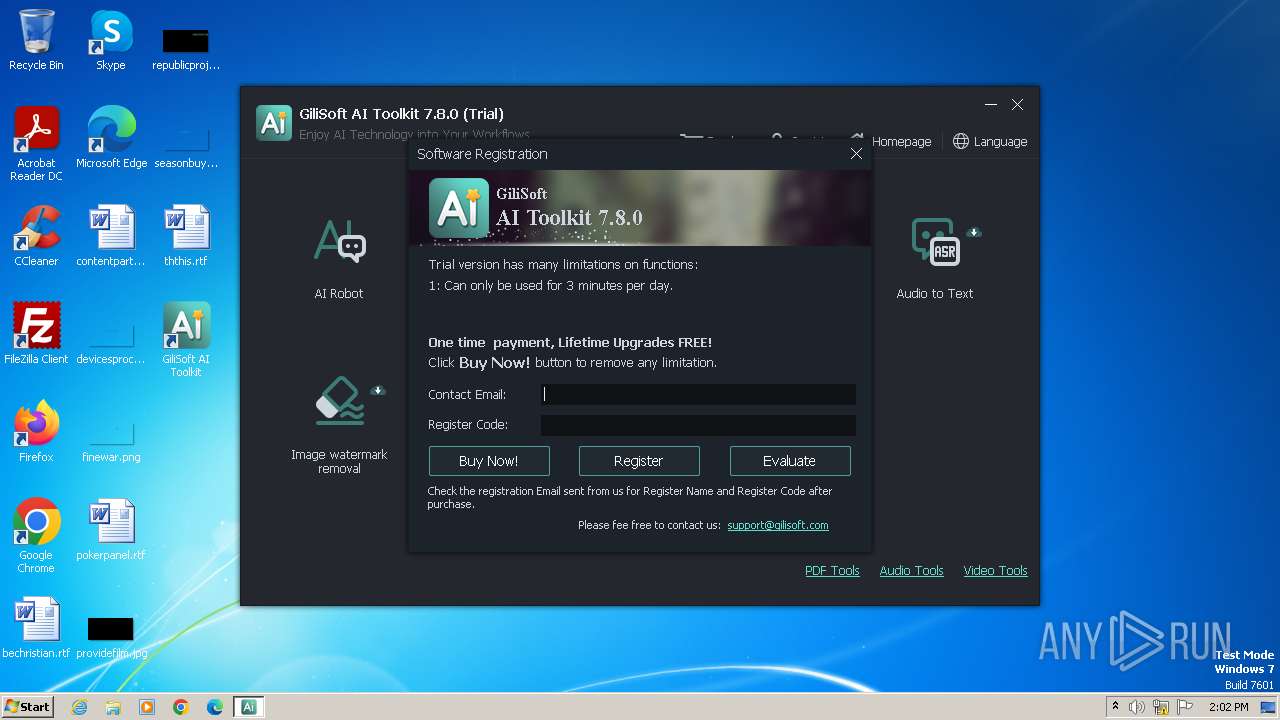The height and width of the screenshot is (720, 1280).
Task: Open Windows Media Player from taskbar
Action: pos(147,707)
